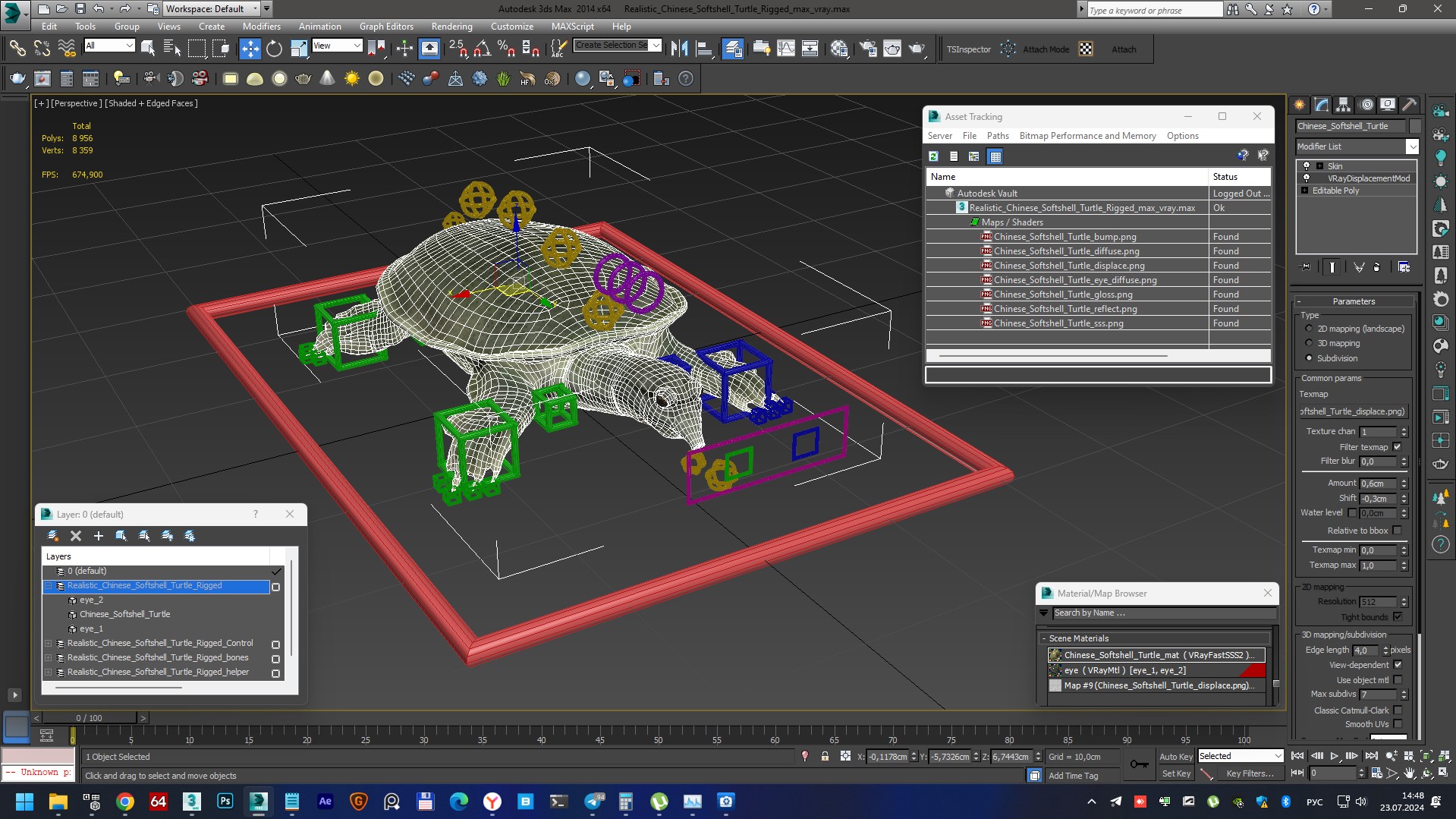Toggle Angle Snap icon in toolbar

[482, 49]
